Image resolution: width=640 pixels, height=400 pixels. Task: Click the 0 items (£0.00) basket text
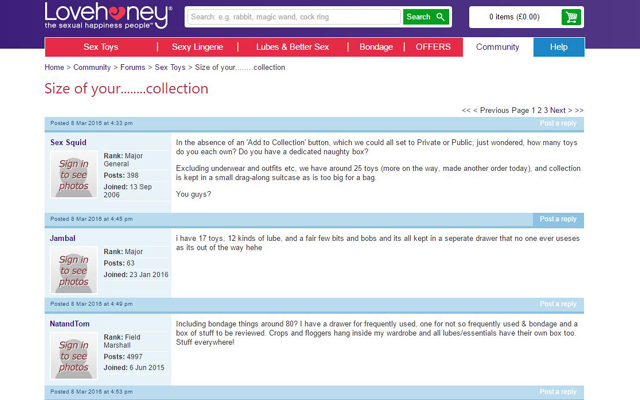514,17
